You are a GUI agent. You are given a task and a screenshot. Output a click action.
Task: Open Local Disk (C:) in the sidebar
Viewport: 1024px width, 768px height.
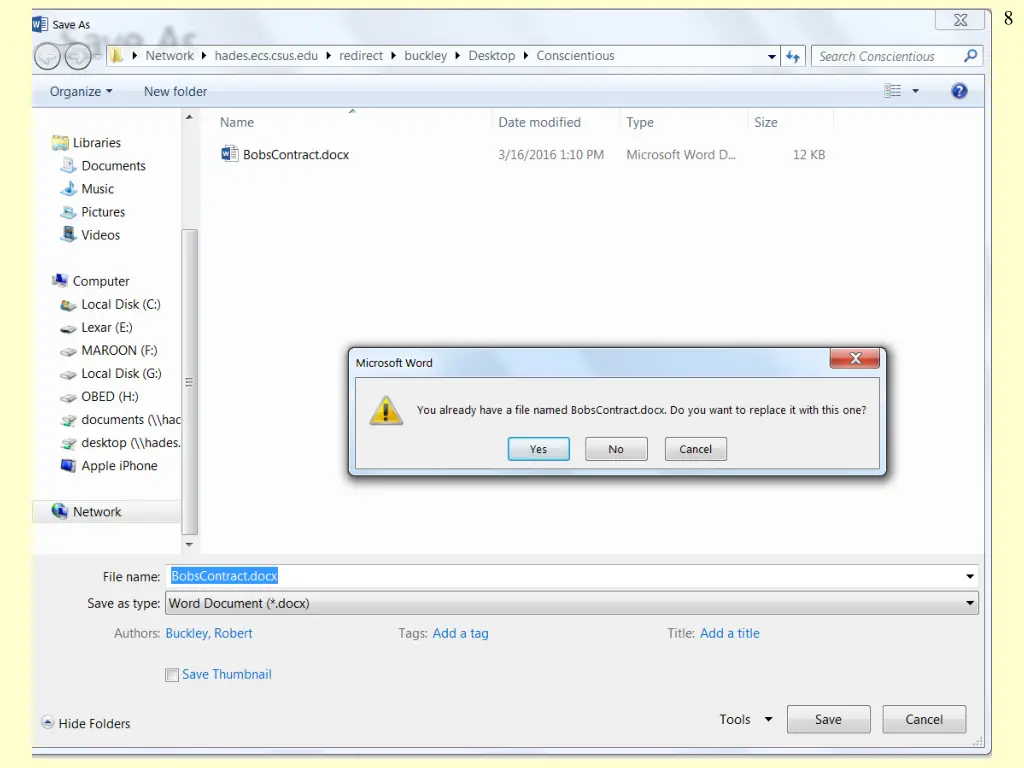tap(120, 304)
